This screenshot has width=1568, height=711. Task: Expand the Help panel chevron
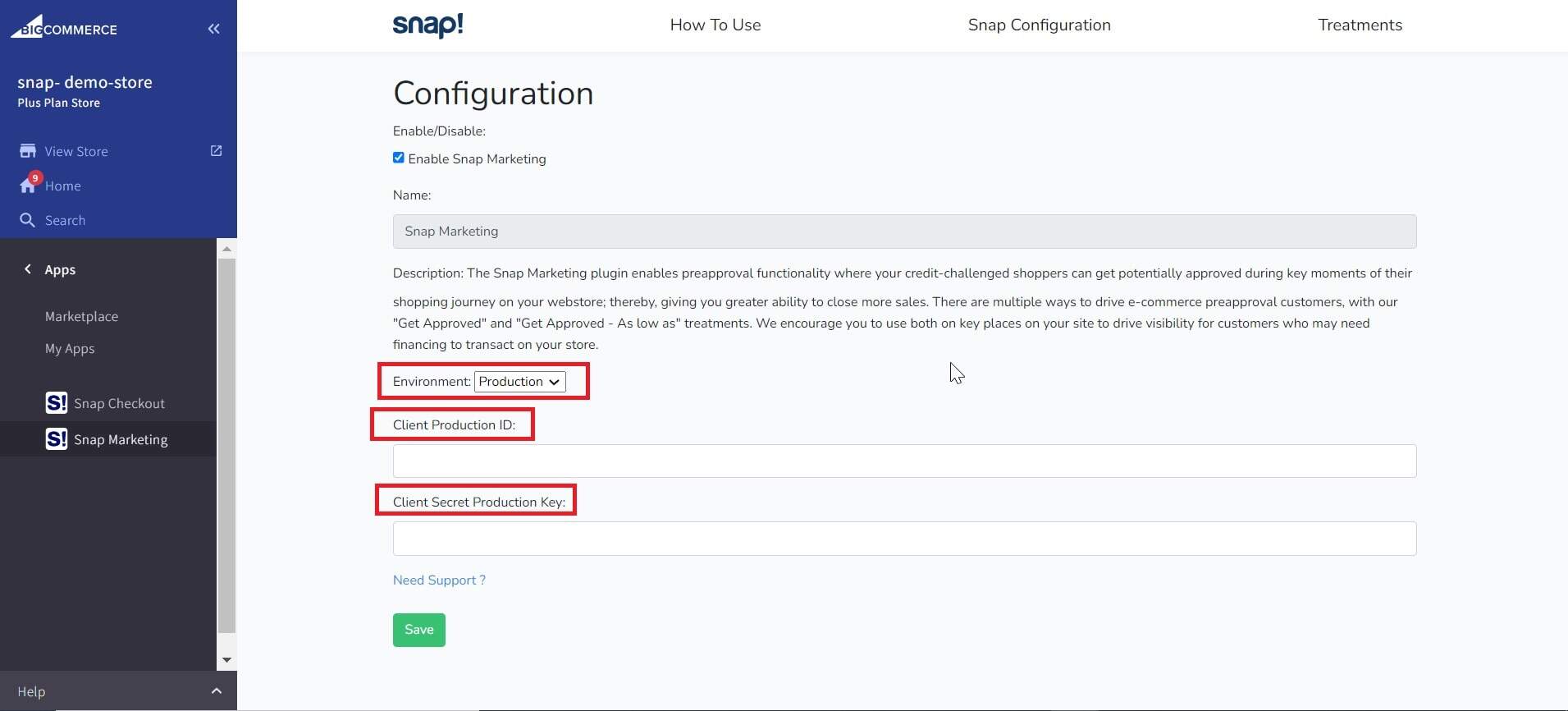217,691
